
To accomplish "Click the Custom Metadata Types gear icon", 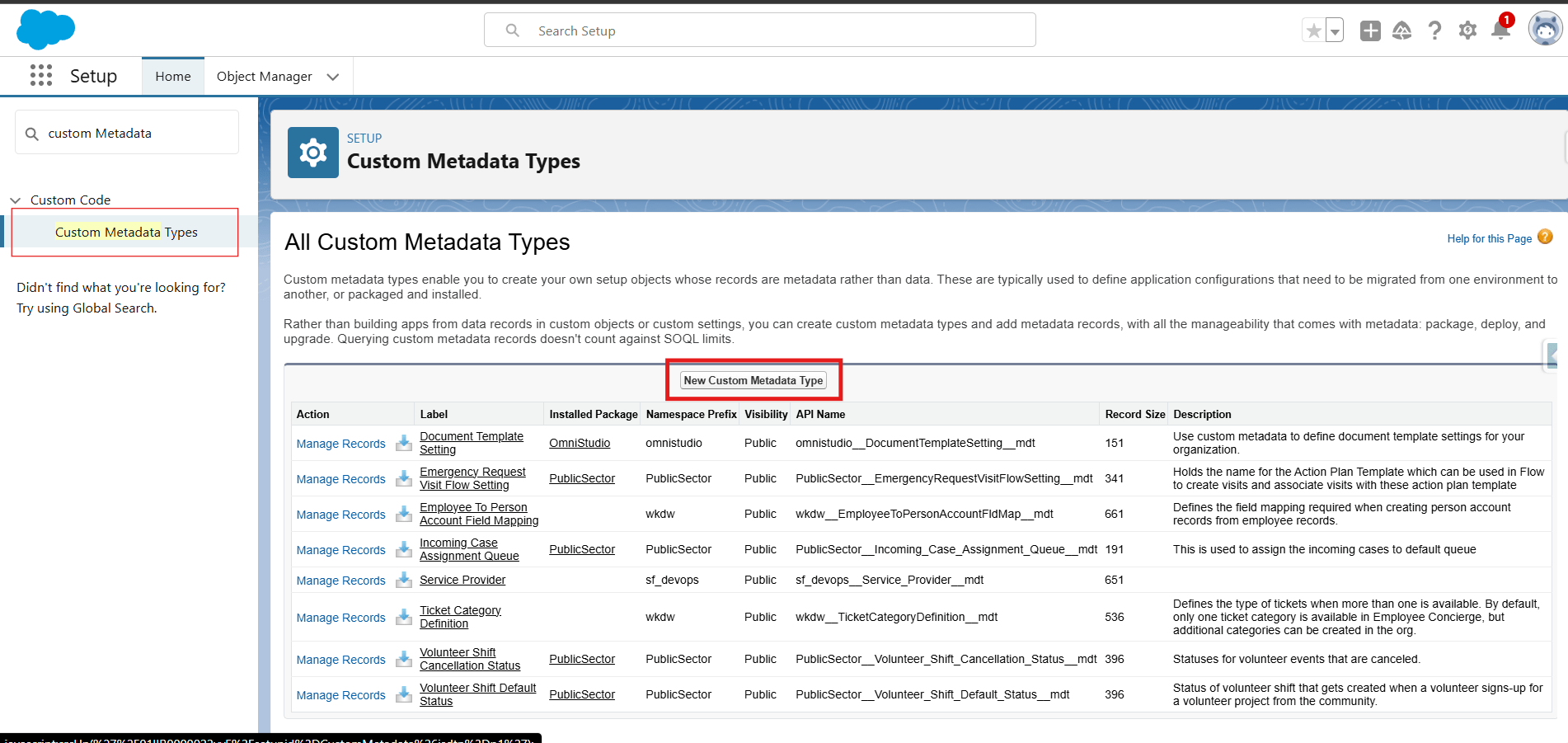I will [x=313, y=153].
